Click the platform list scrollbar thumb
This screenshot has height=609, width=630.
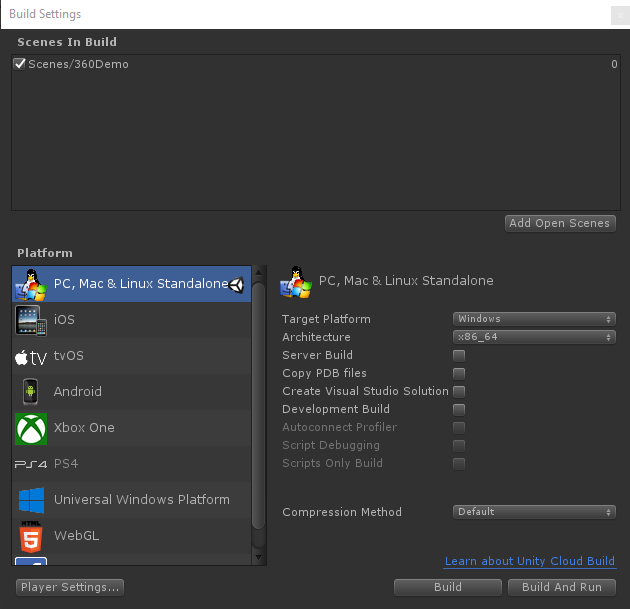click(x=258, y=407)
